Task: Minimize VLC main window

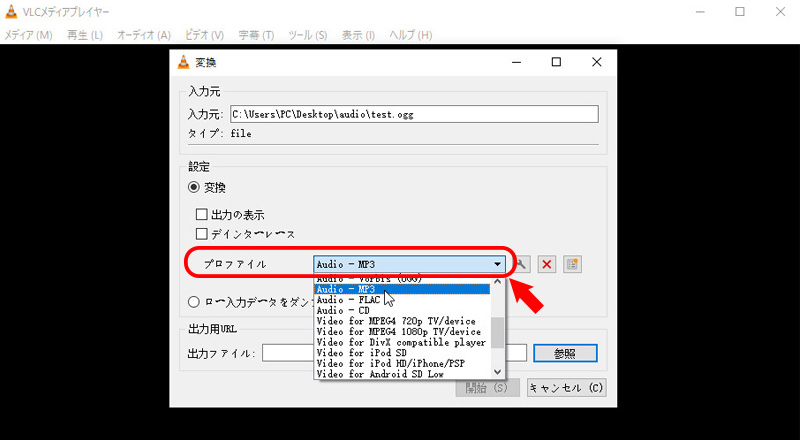Action: tap(700, 12)
